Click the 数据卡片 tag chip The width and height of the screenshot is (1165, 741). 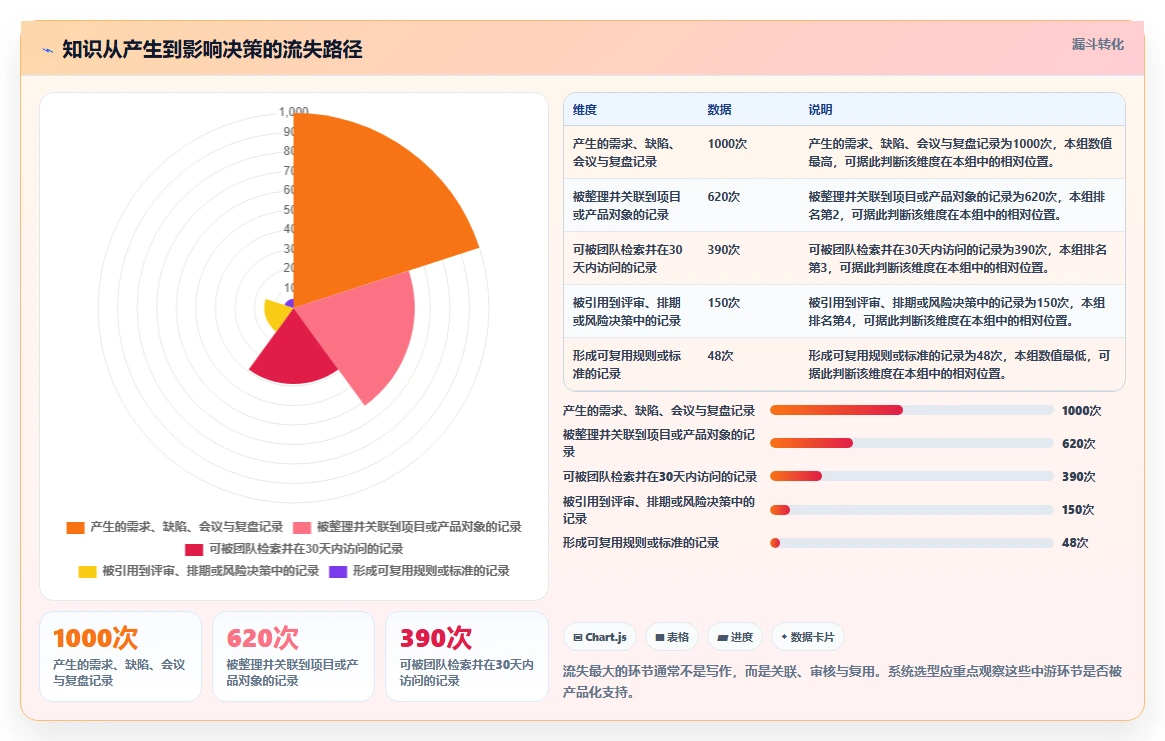click(808, 637)
